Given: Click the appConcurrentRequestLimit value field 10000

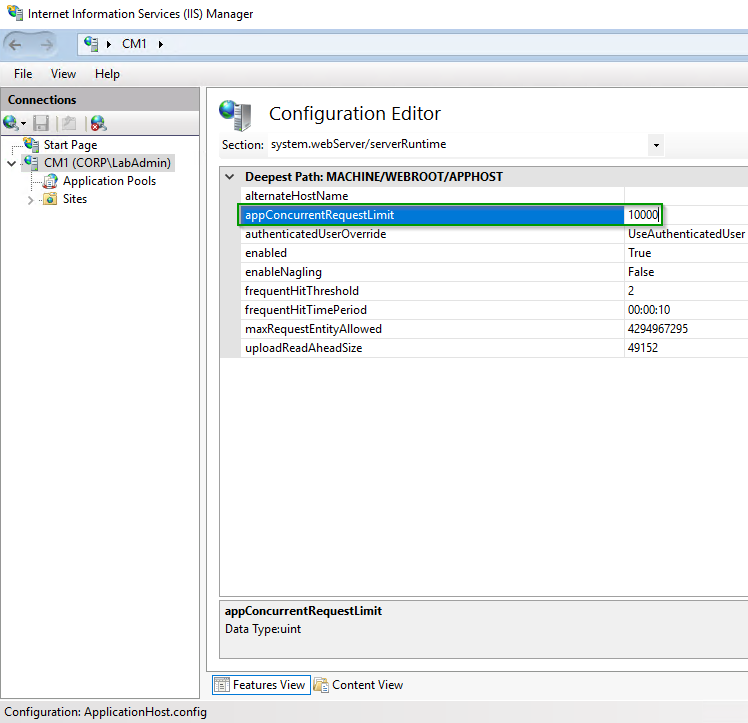Looking at the screenshot, I should click(643, 215).
